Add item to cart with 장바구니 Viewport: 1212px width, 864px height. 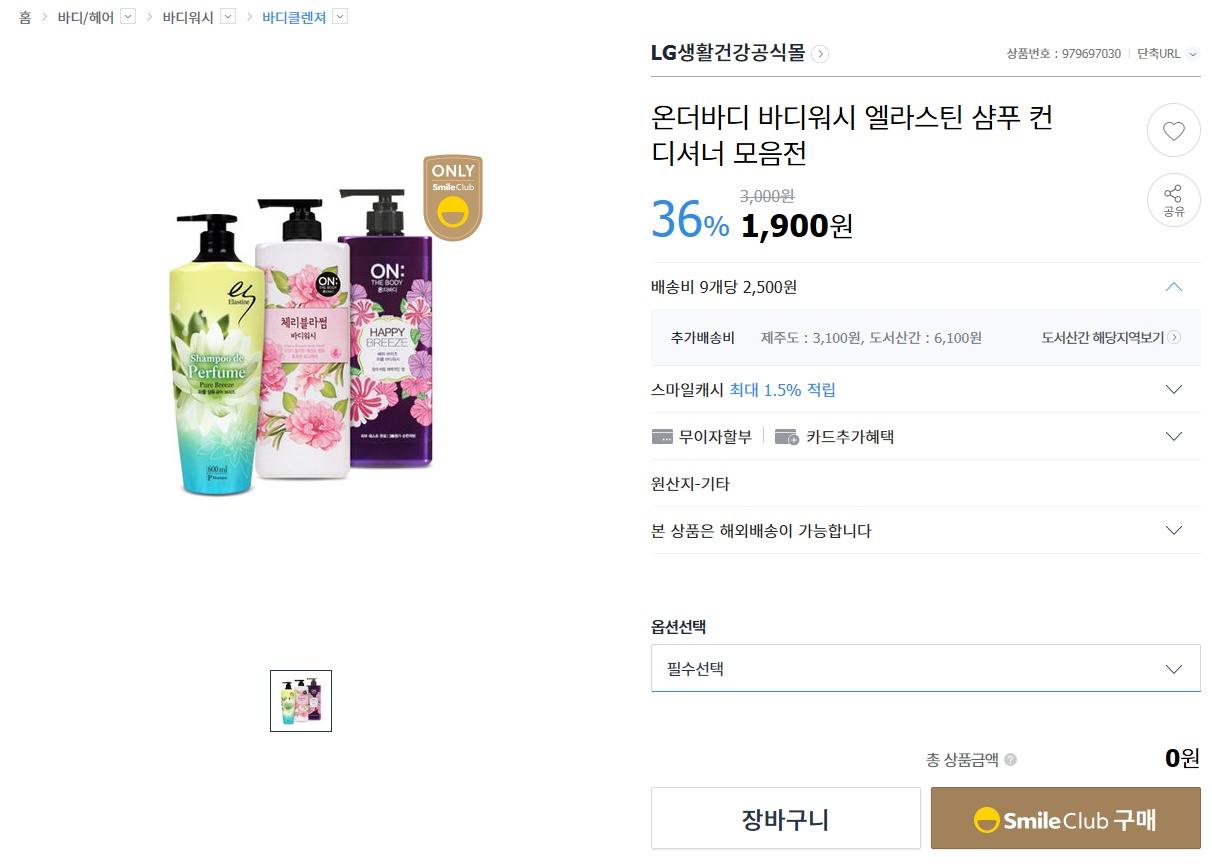click(785, 819)
